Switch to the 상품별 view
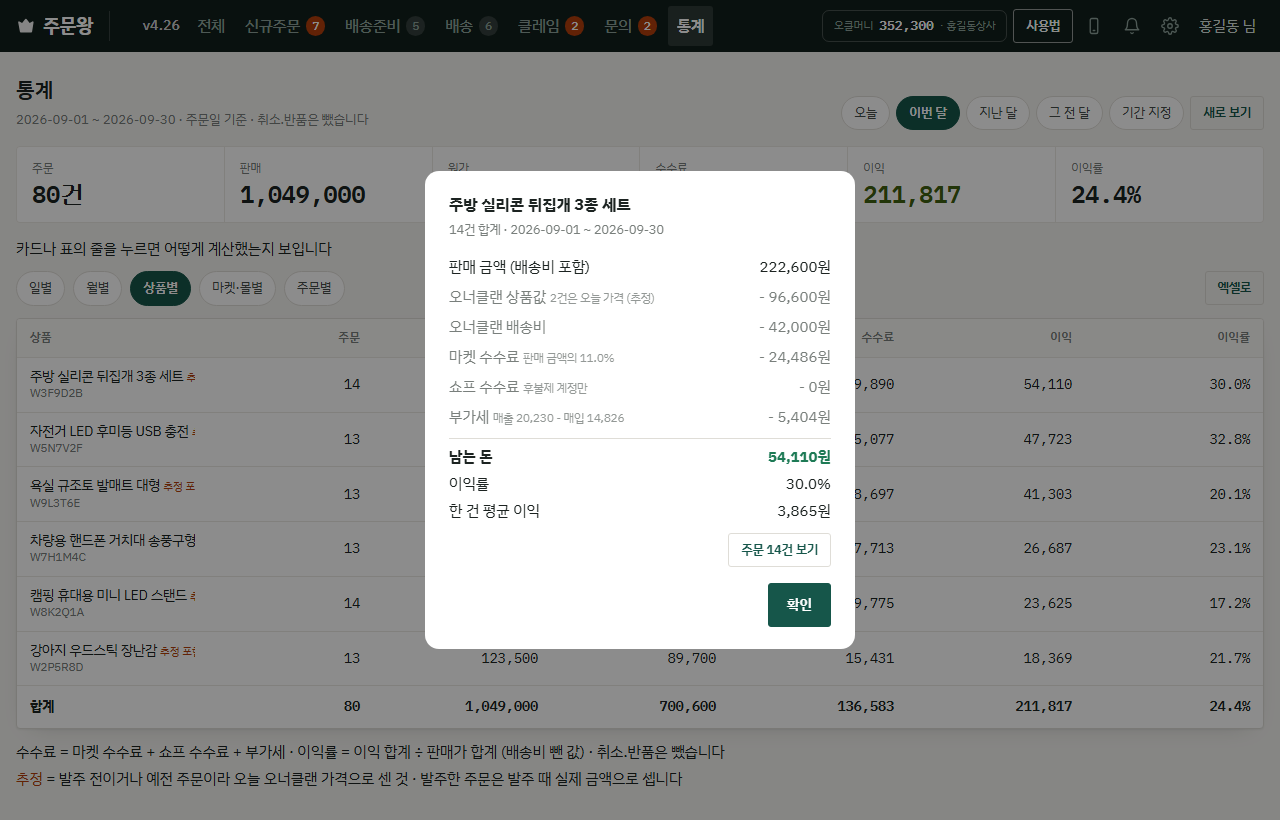 click(160, 288)
